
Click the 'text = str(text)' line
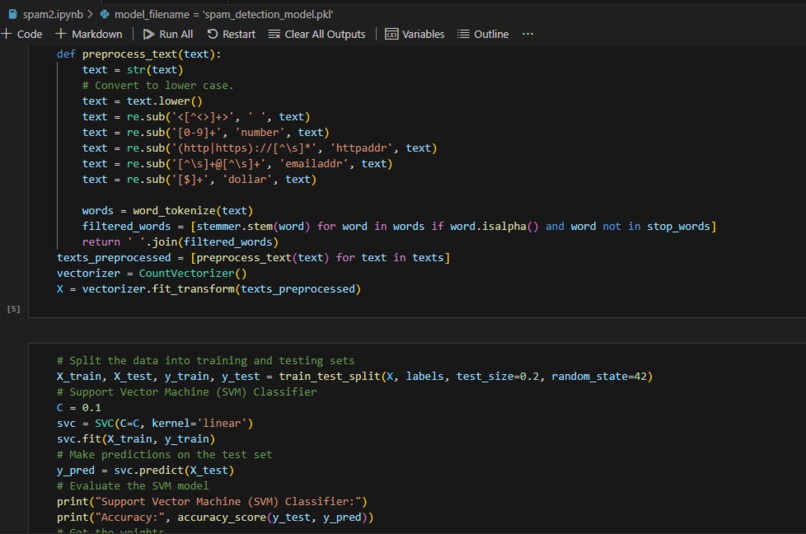pyautogui.click(x=133, y=69)
